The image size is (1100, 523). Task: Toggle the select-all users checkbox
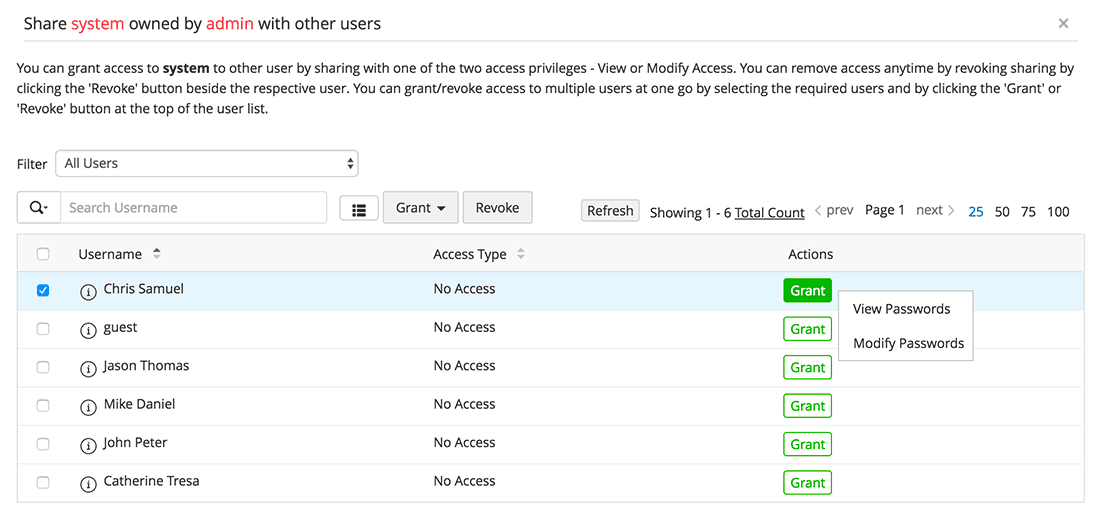(x=43, y=254)
